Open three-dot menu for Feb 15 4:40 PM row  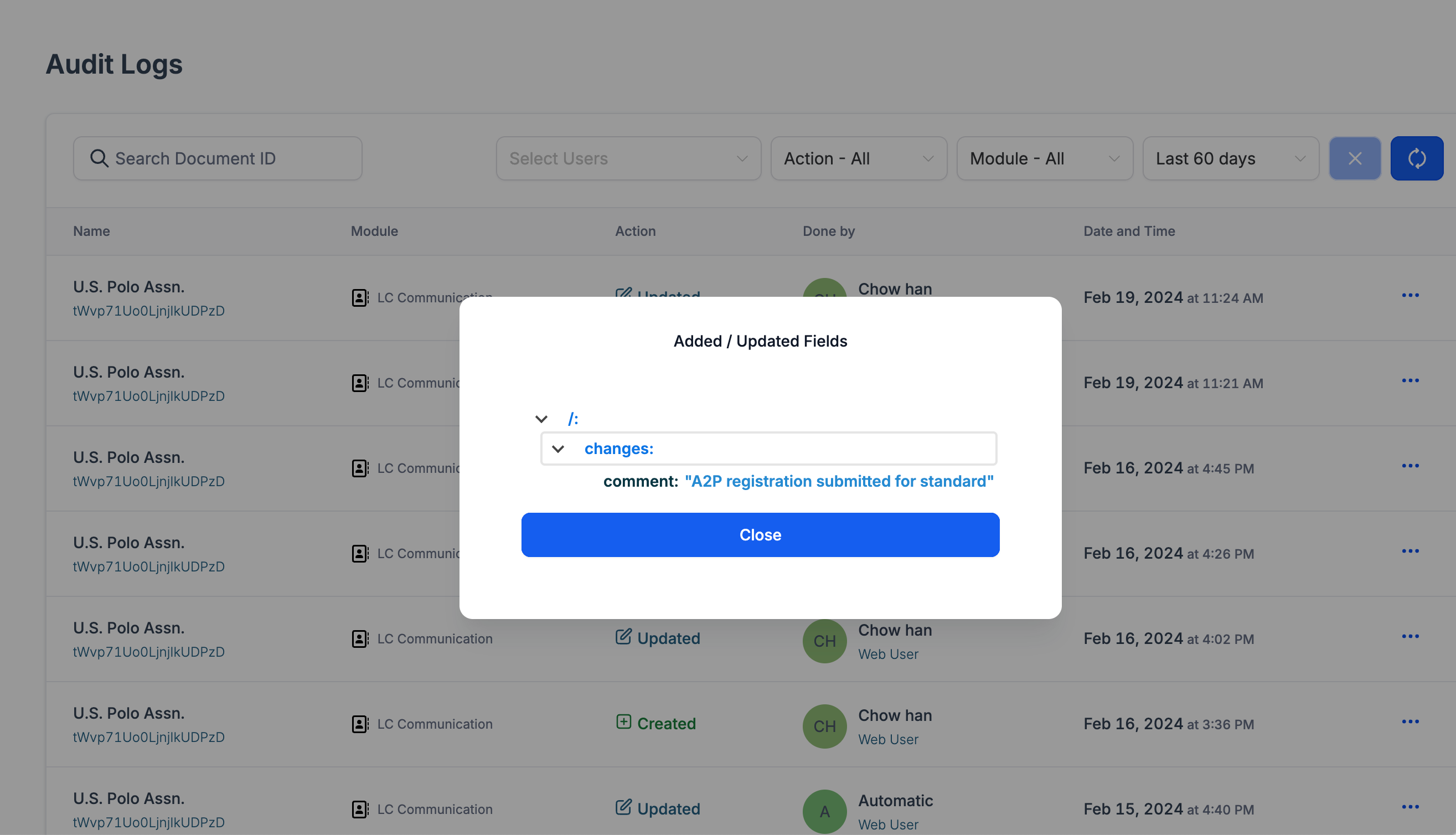[1409, 807]
